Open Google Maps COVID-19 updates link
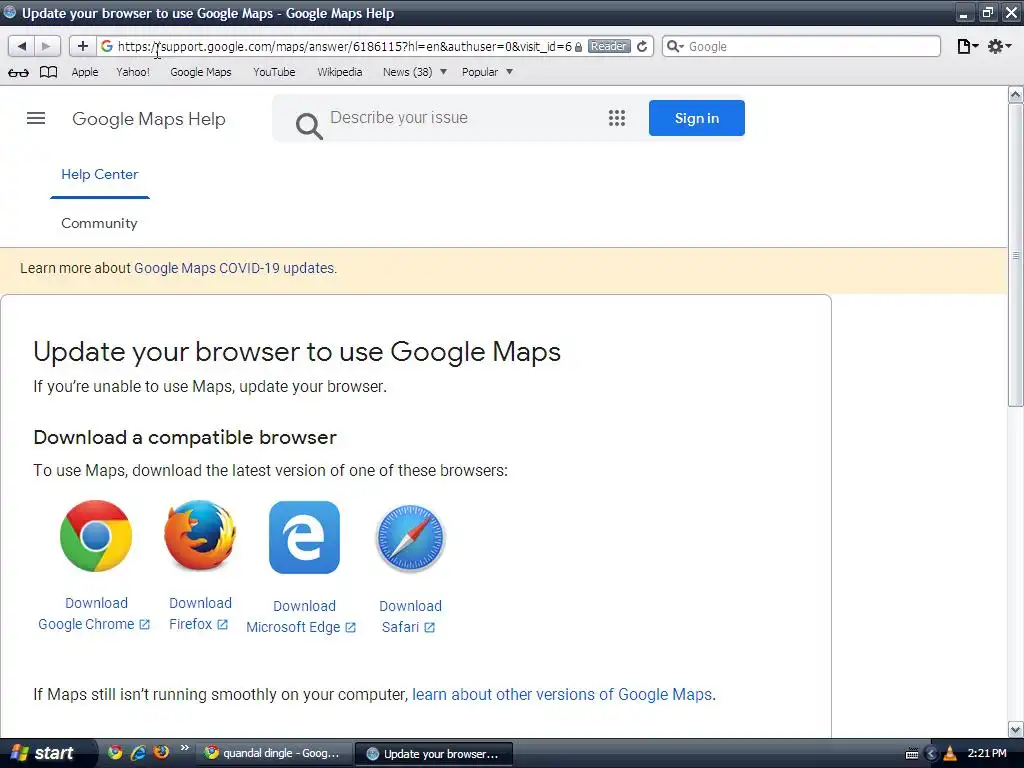This screenshot has width=1024, height=768. pos(234,268)
